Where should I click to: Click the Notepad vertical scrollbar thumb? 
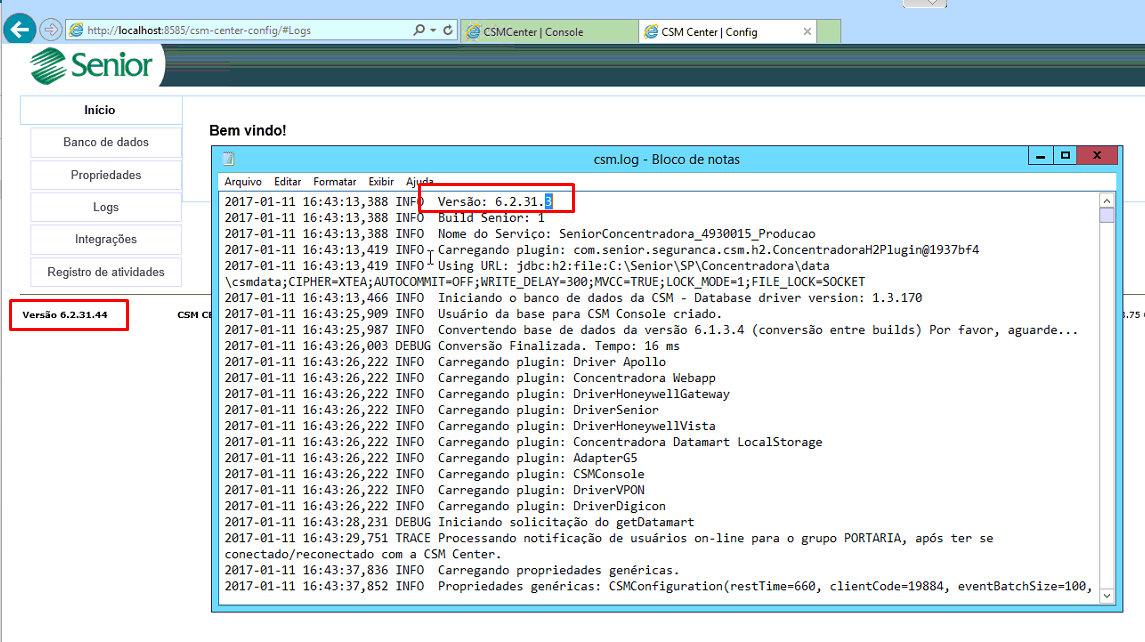[x=1107, y=215]
